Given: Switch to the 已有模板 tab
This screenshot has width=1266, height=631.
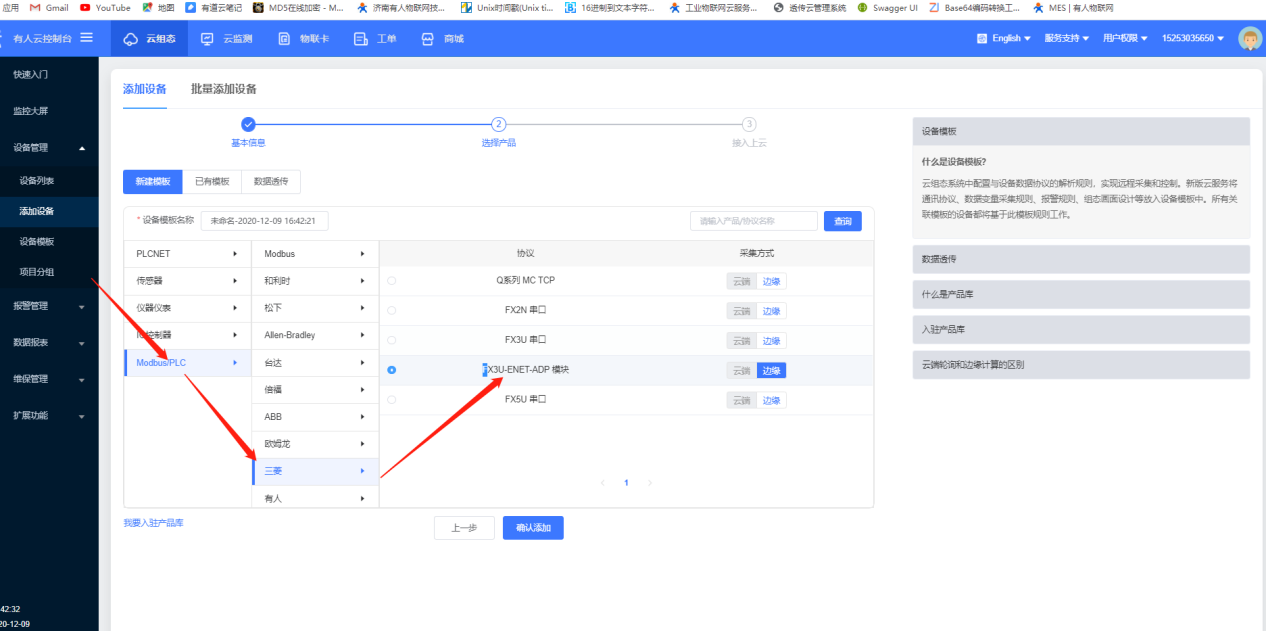Looking at the screenshot, I should pos(211,181).
